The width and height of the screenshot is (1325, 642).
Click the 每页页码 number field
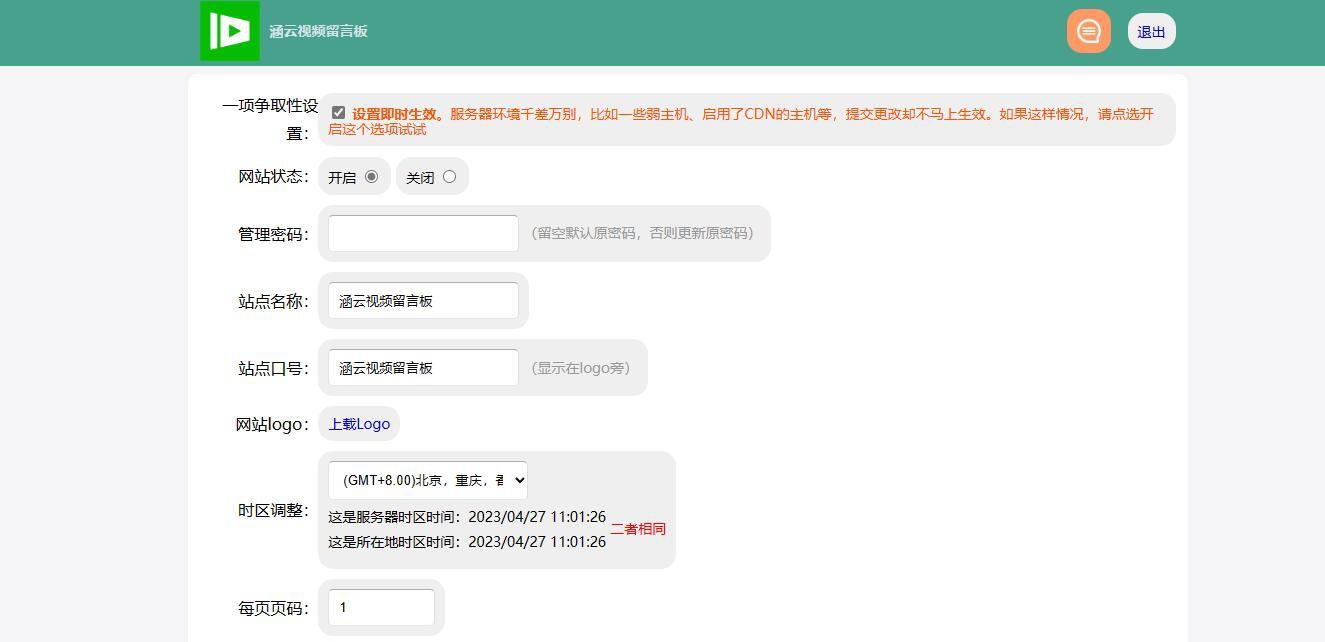click(x=381, y=608)
